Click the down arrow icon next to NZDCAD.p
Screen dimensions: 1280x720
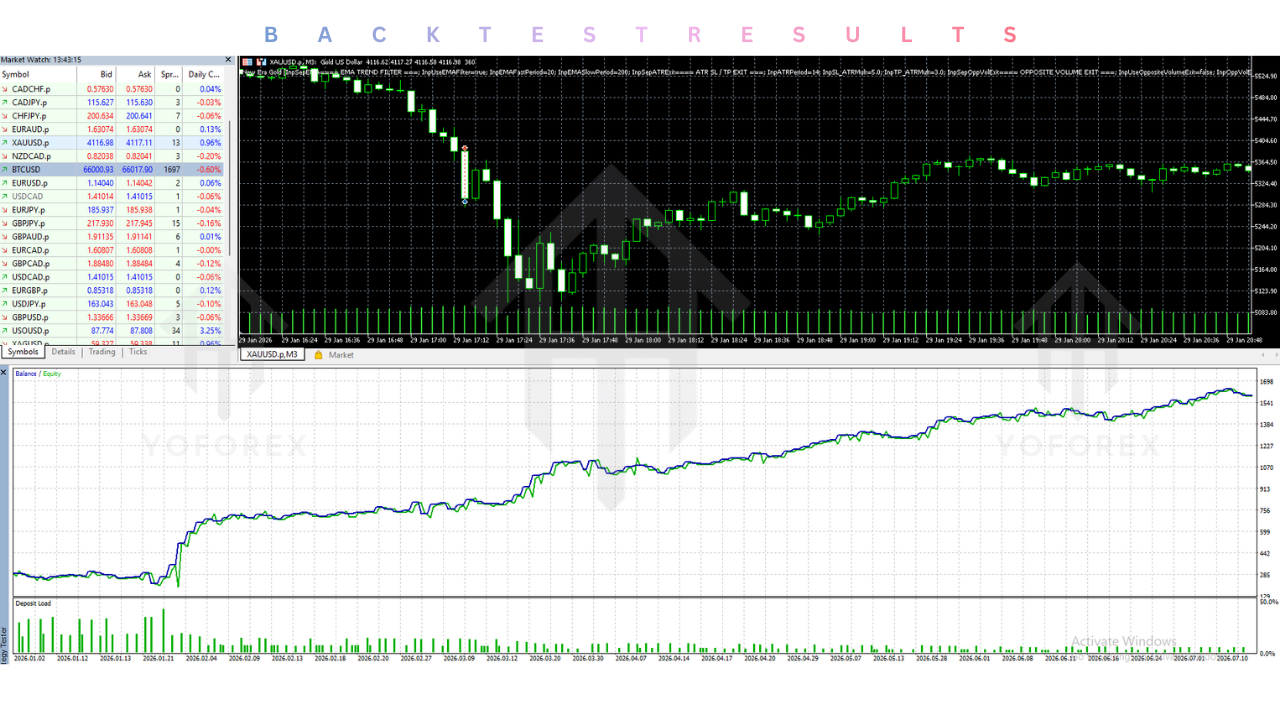6,156
